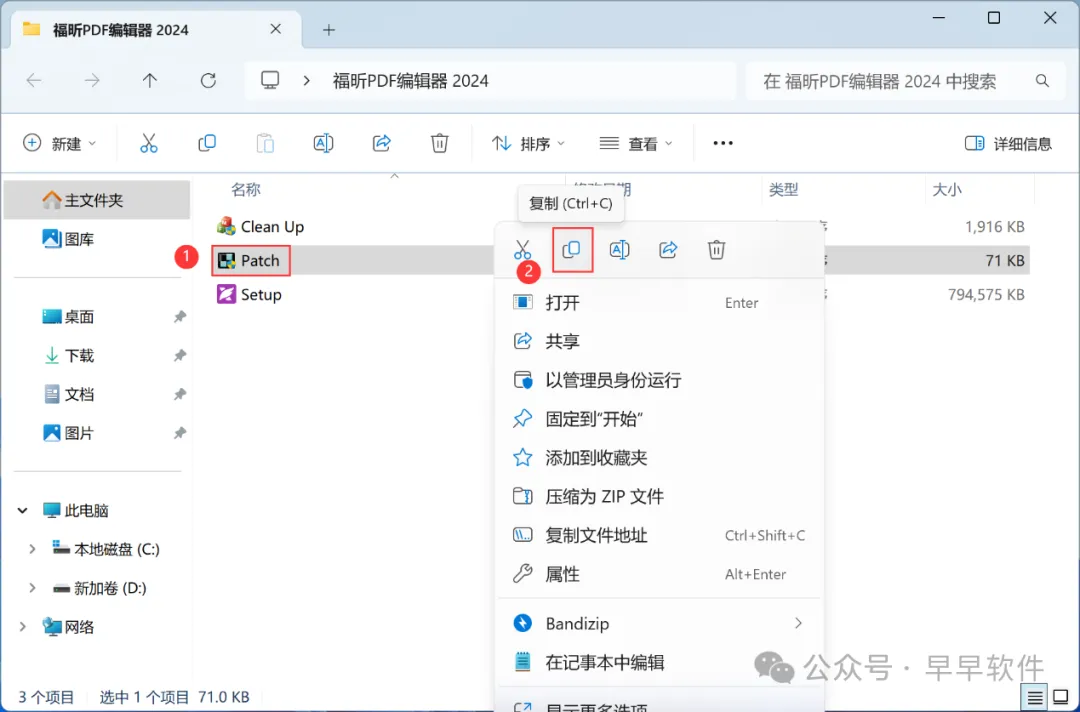Click Share icon in context menu top row
The image size is (1080, 712).
click(668, 249)
